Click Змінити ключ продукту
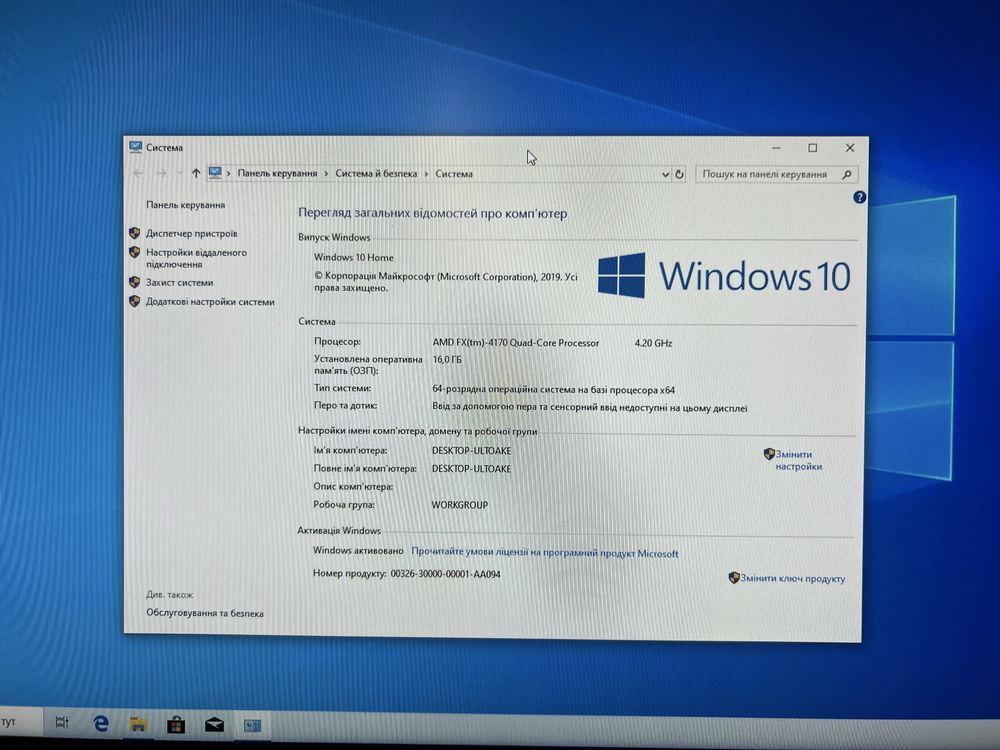The width and height of the screenshot is (1000, 750). tap(793, 578)
